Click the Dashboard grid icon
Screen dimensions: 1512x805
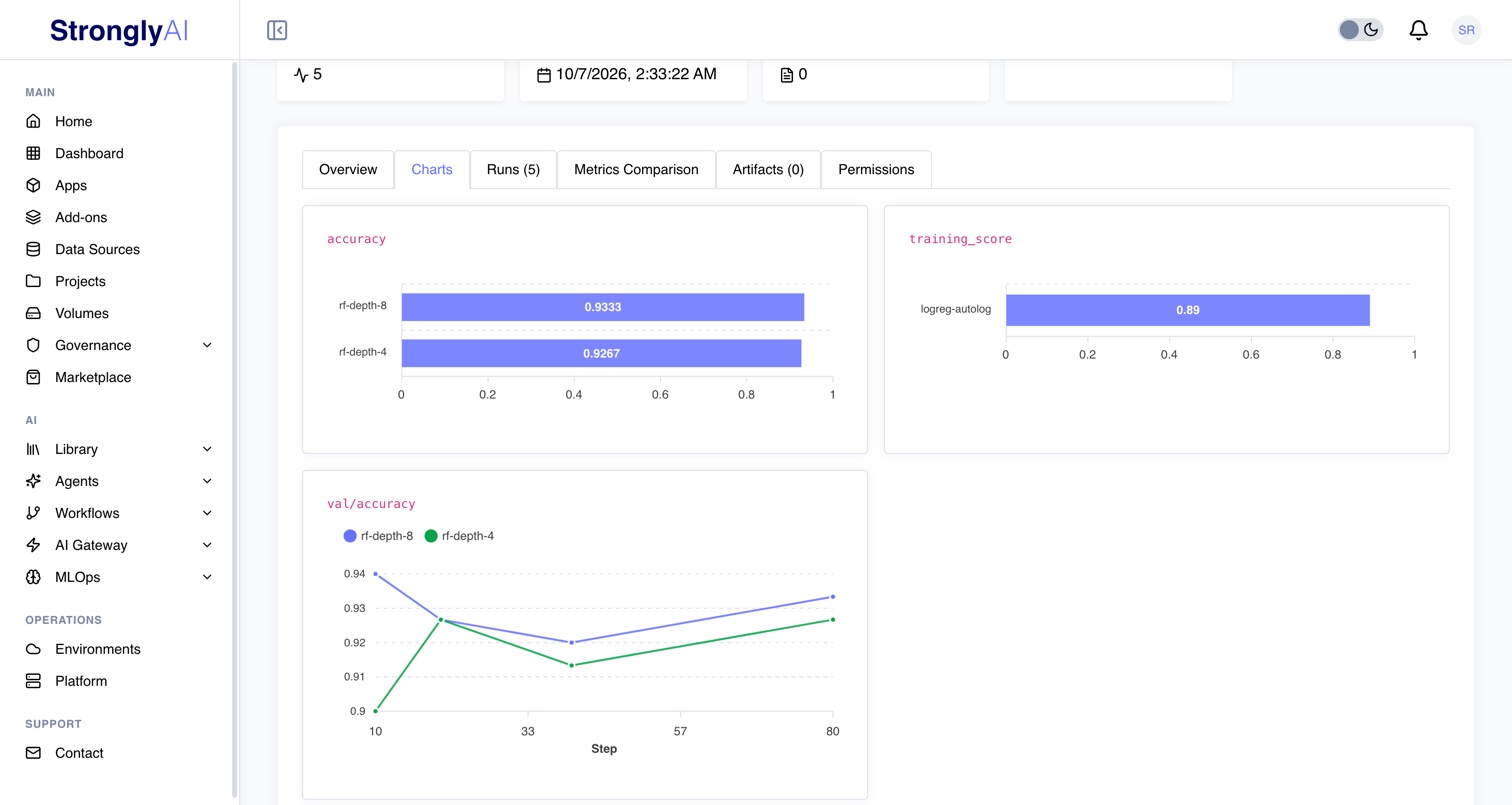point(33,153)
